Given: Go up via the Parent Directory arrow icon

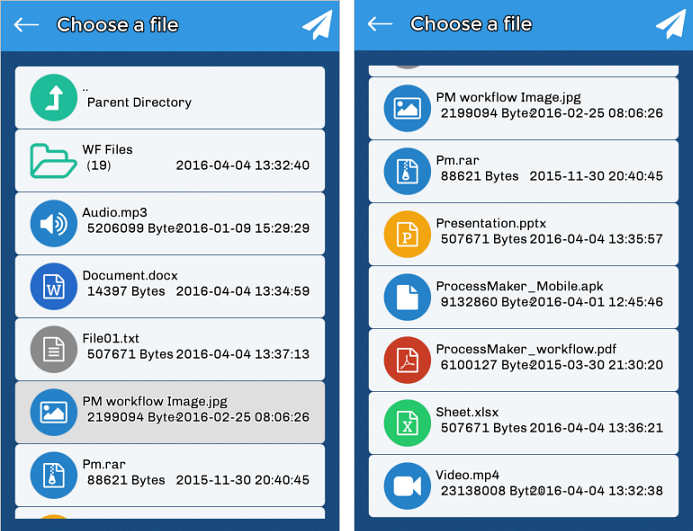Looking at the screenshot, I should click(x=53, y=97).
